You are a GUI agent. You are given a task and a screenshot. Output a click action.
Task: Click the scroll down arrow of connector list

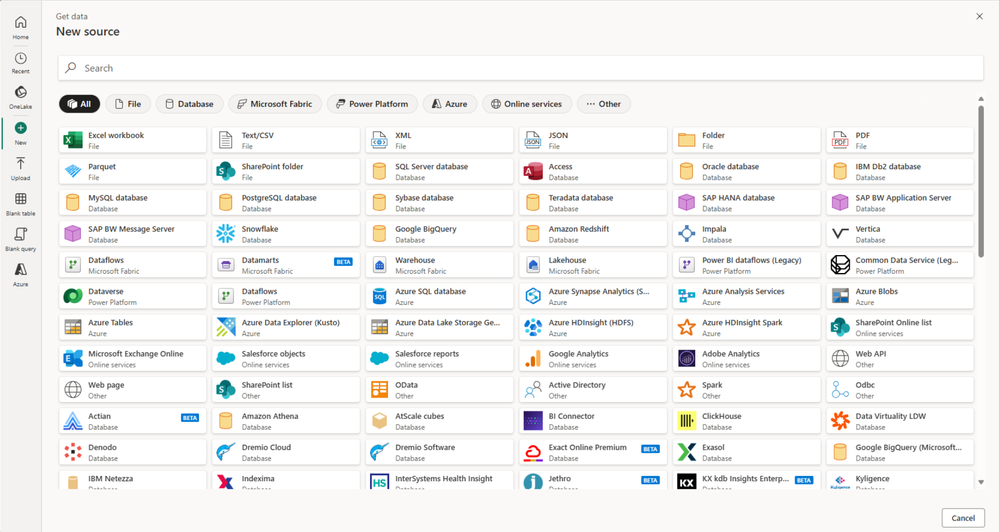click(x=981, y=482)
